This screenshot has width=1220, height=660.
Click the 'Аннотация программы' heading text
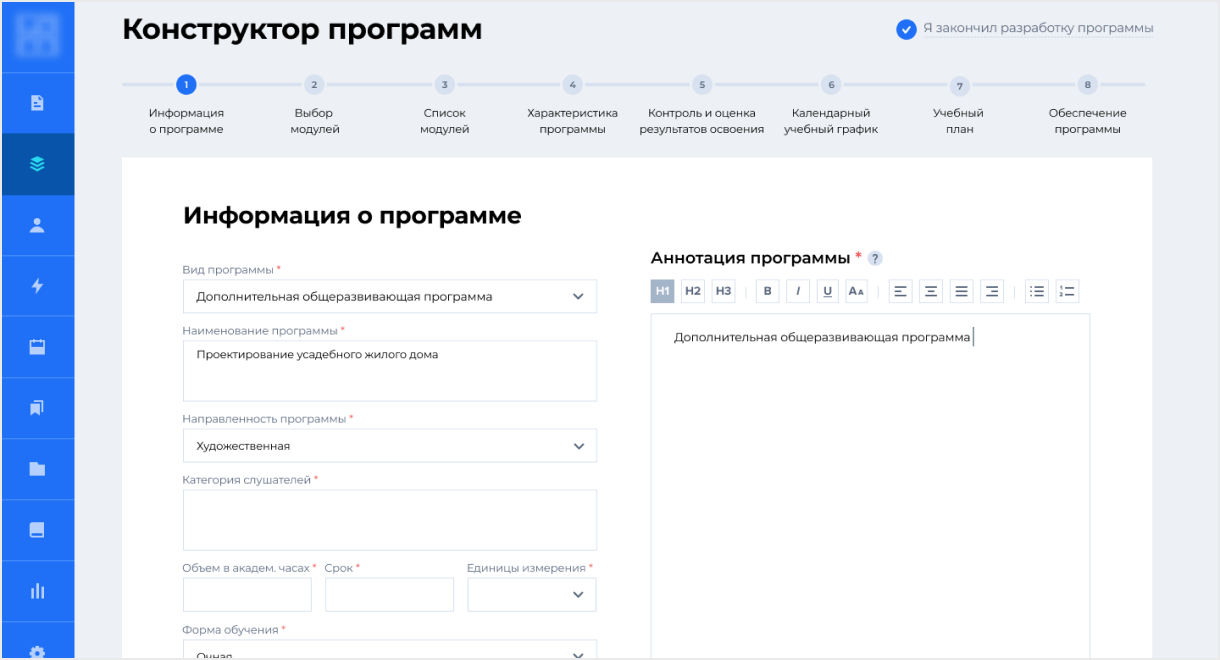point(750,258)
